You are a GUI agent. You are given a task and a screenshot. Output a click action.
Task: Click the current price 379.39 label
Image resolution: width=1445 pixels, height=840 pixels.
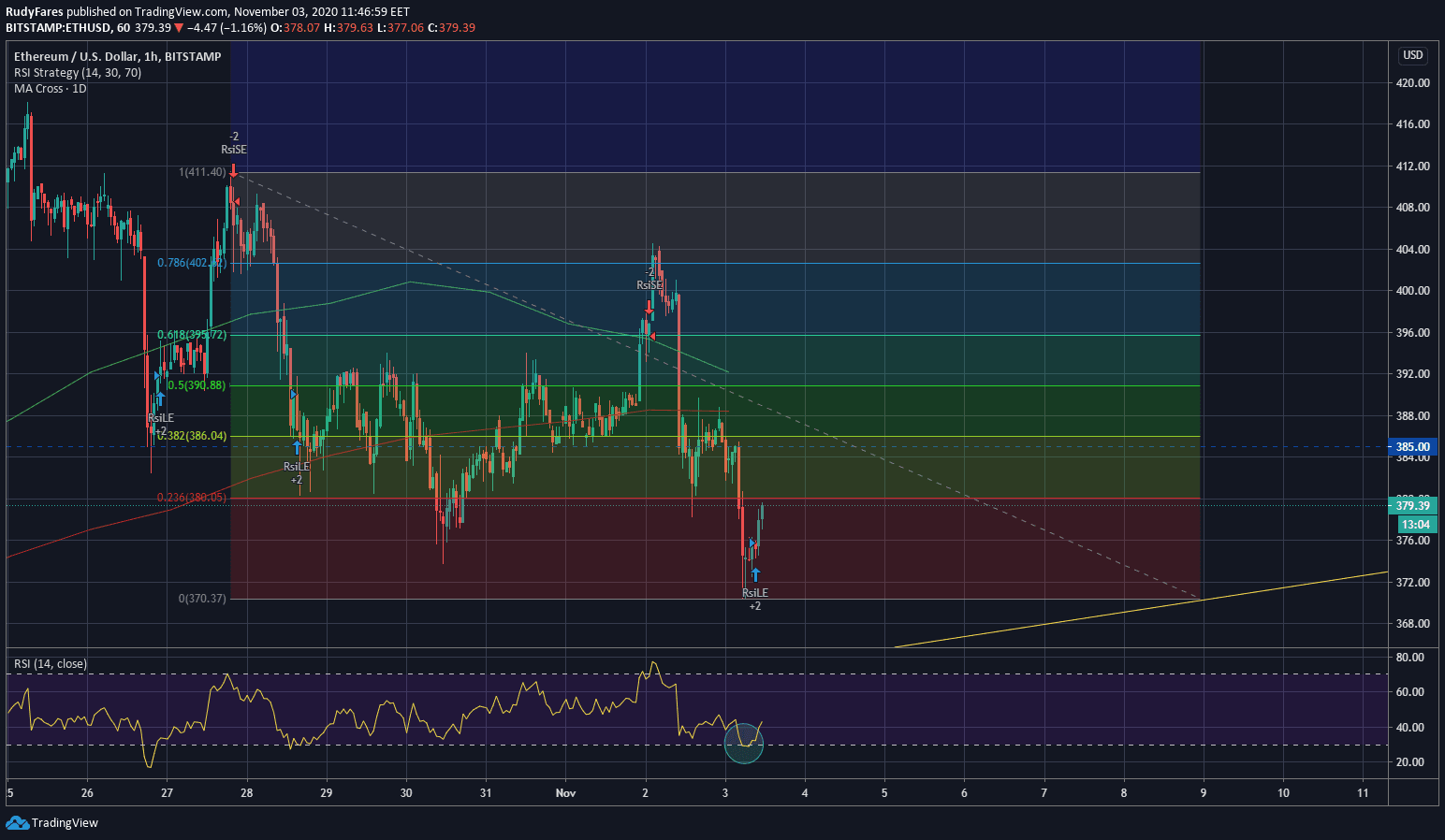click(x=1412, y=506)
